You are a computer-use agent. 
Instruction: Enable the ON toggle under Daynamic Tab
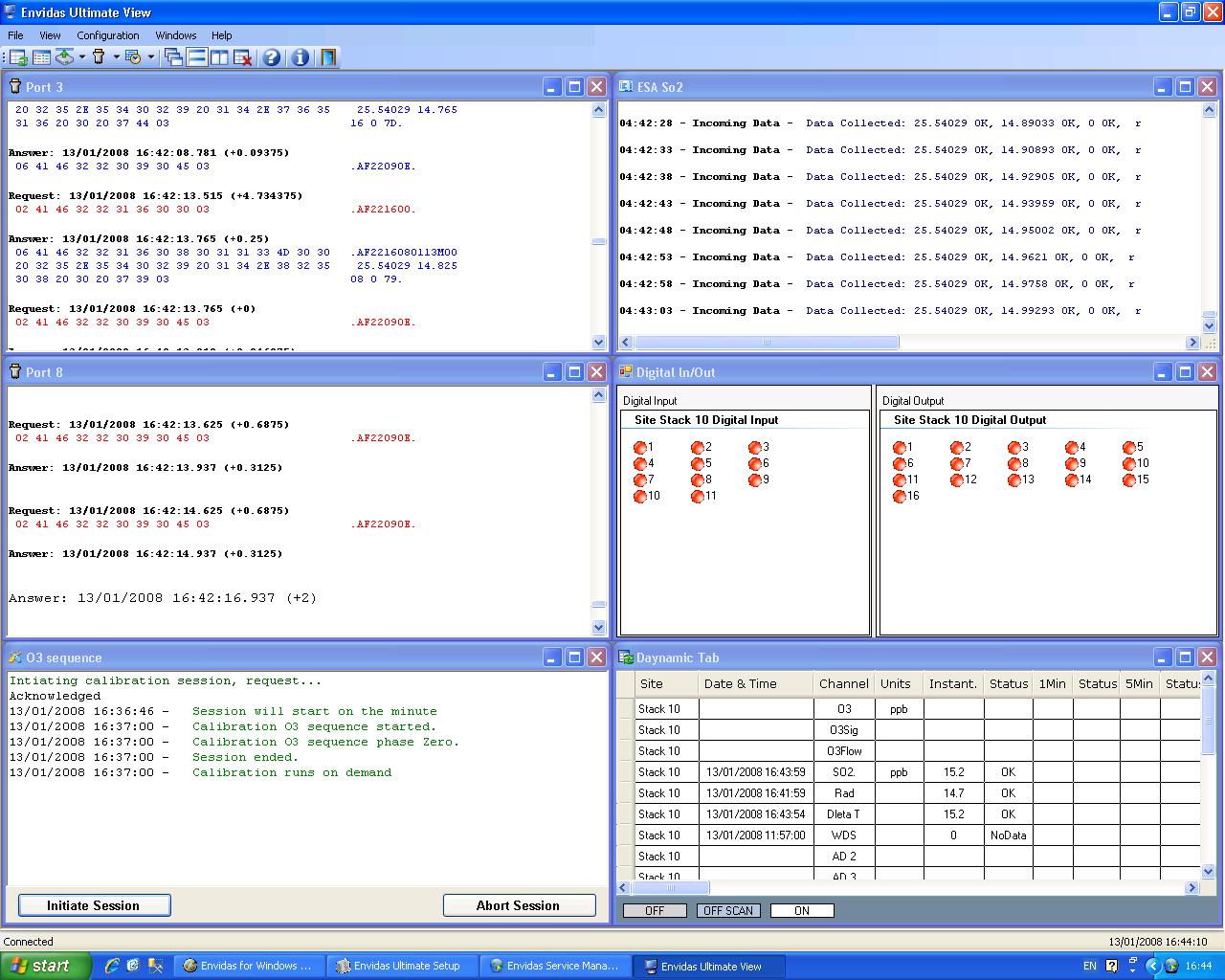coord(802,910)
